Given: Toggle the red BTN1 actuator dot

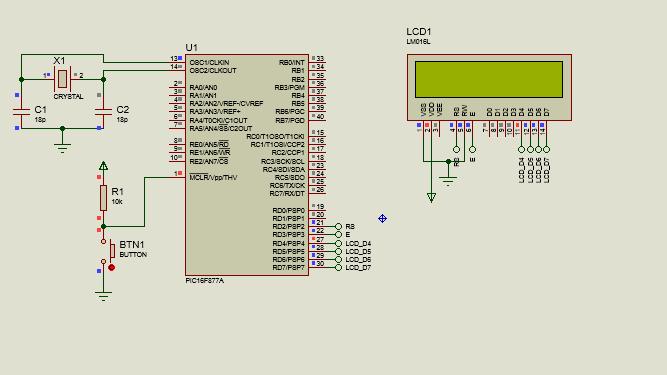Looking at the screenshot, I should [111, 267].
